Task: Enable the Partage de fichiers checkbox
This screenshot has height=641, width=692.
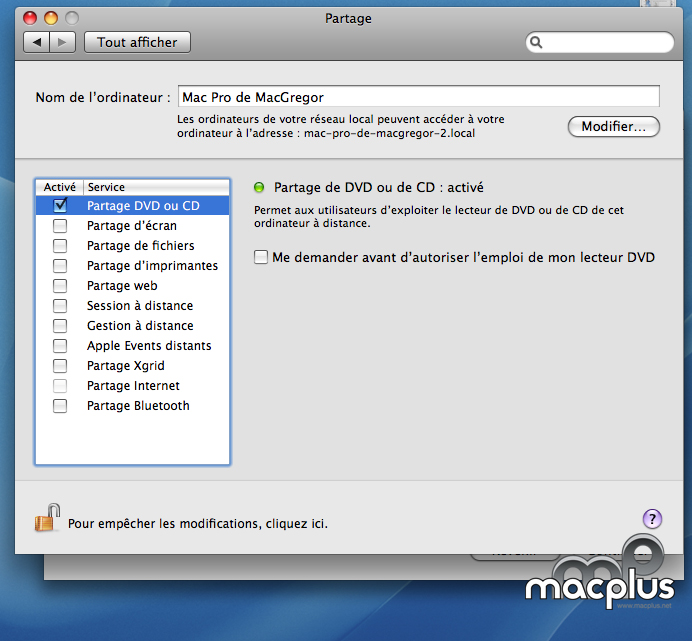Action: click(x=60, y=245)
